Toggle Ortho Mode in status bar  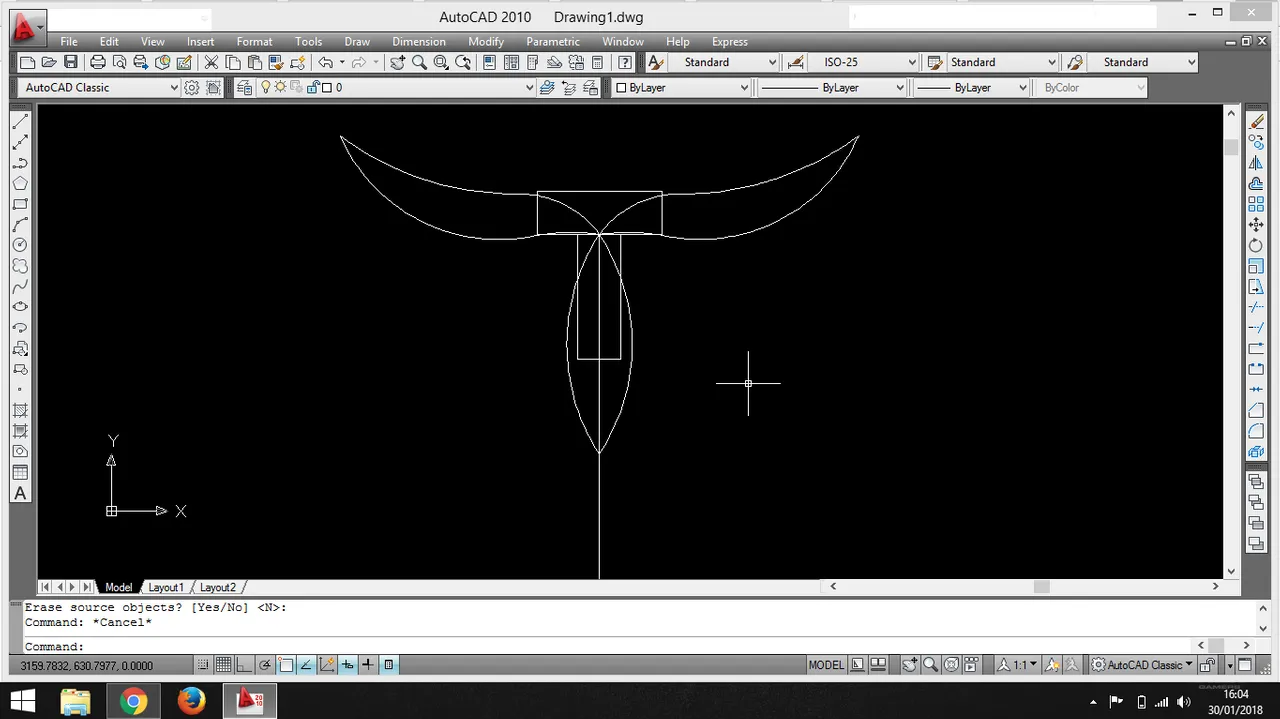click(244, 665)
